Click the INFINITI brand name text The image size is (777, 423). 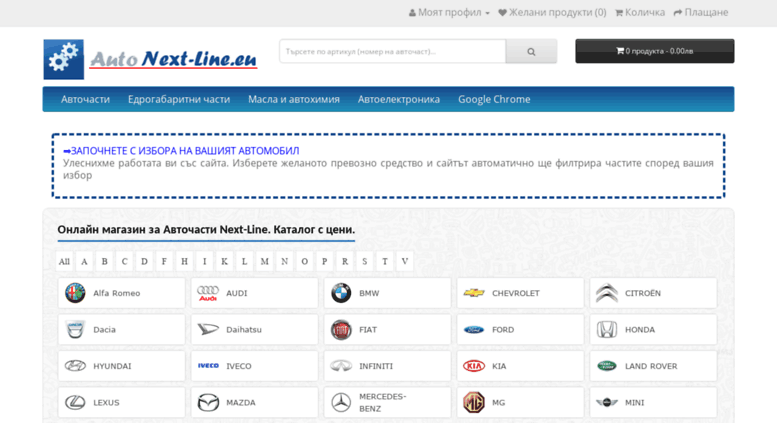pyautogui.click(x=376, y=366)
